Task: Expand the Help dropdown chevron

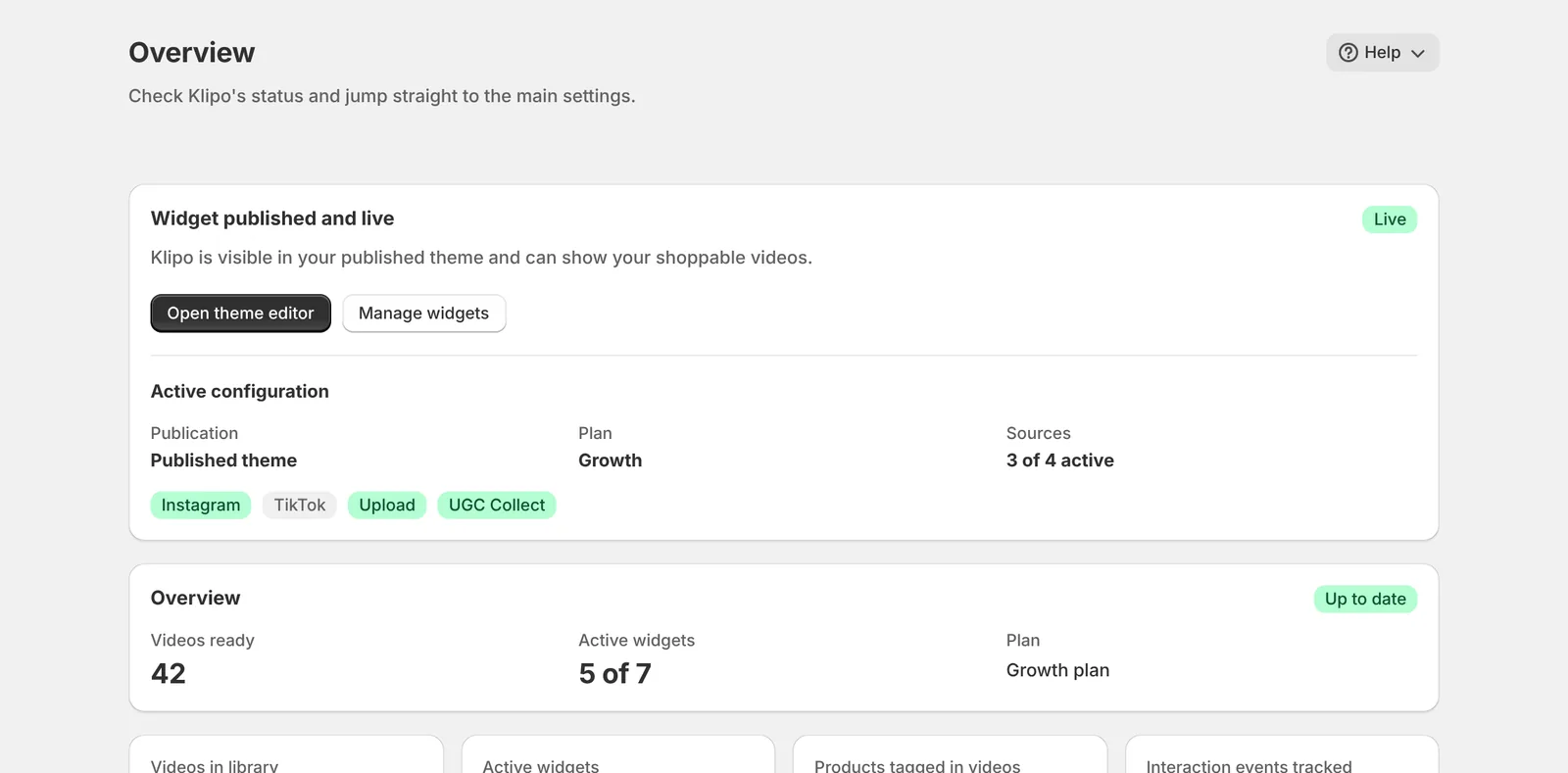Action: [1417, 53]
